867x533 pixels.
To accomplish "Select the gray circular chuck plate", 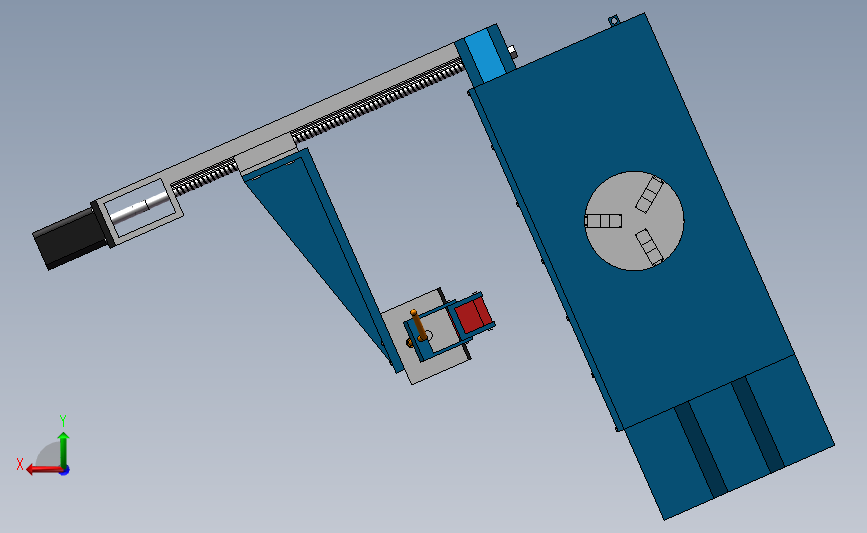I will (634, 221).
